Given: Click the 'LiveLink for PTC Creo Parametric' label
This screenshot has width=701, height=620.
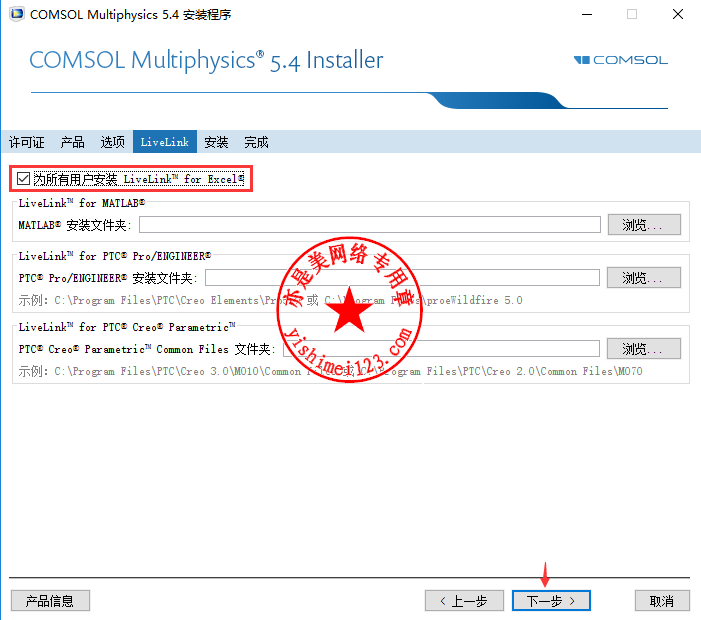Looking at the screenshot, I should point(127,327).
